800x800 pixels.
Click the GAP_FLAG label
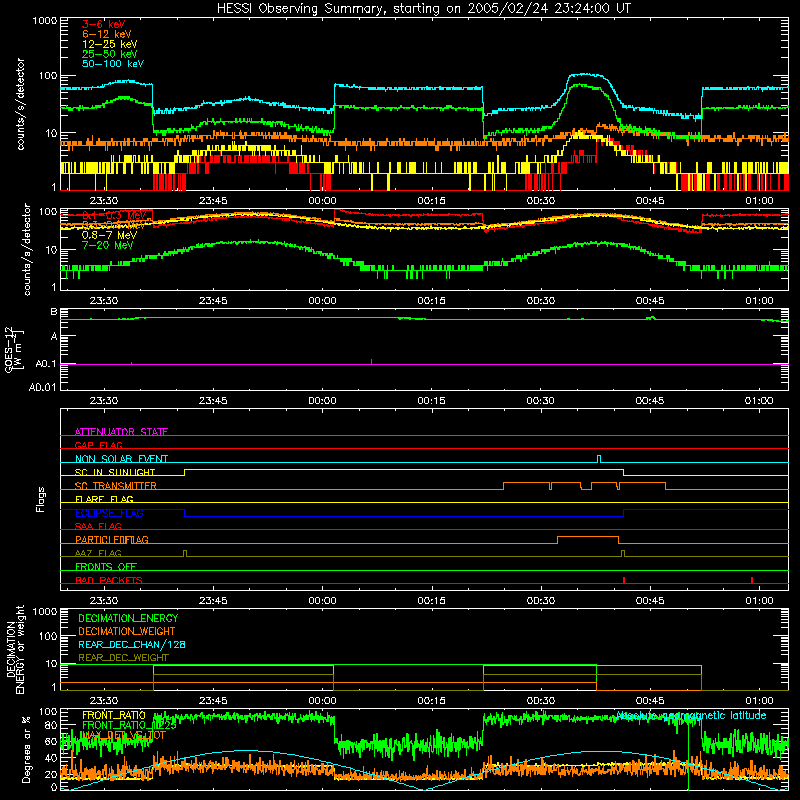98,445
